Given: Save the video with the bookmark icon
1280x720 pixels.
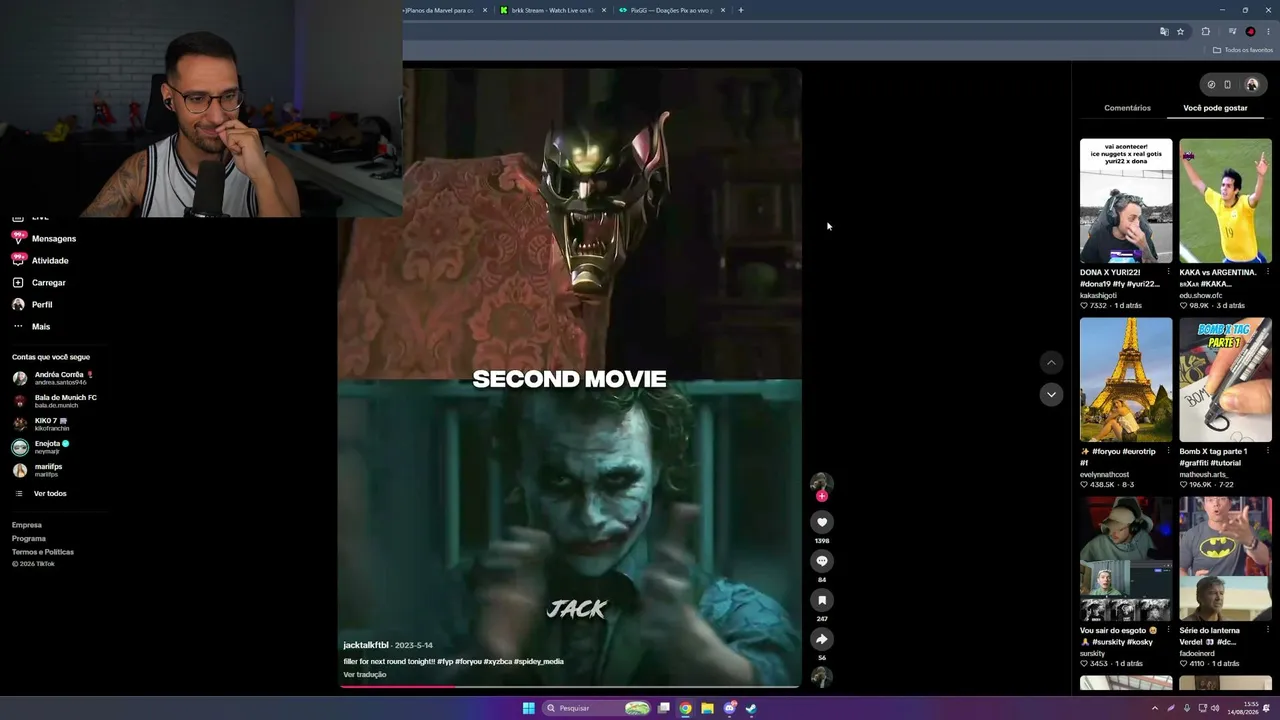Looking at the screenshot, I should tap(822, 600).
